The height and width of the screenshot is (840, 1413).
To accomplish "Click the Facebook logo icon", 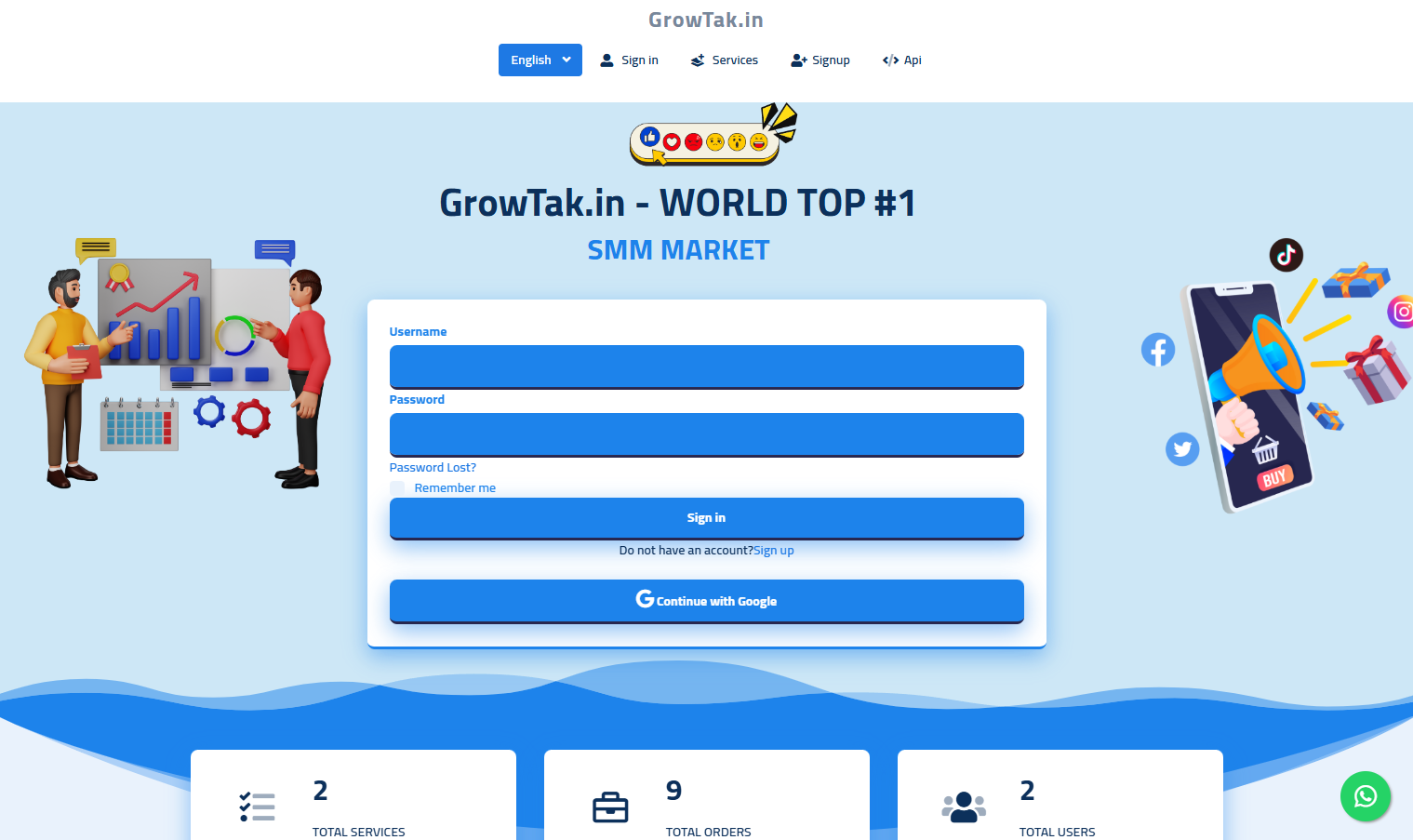I will pos(1157,350).
